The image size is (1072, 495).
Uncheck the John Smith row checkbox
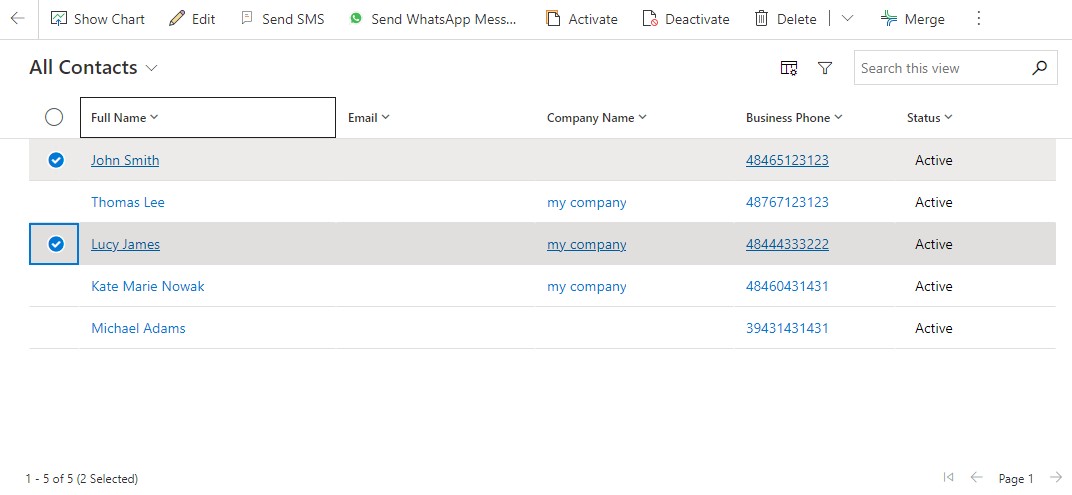click(x=56, y=160)
